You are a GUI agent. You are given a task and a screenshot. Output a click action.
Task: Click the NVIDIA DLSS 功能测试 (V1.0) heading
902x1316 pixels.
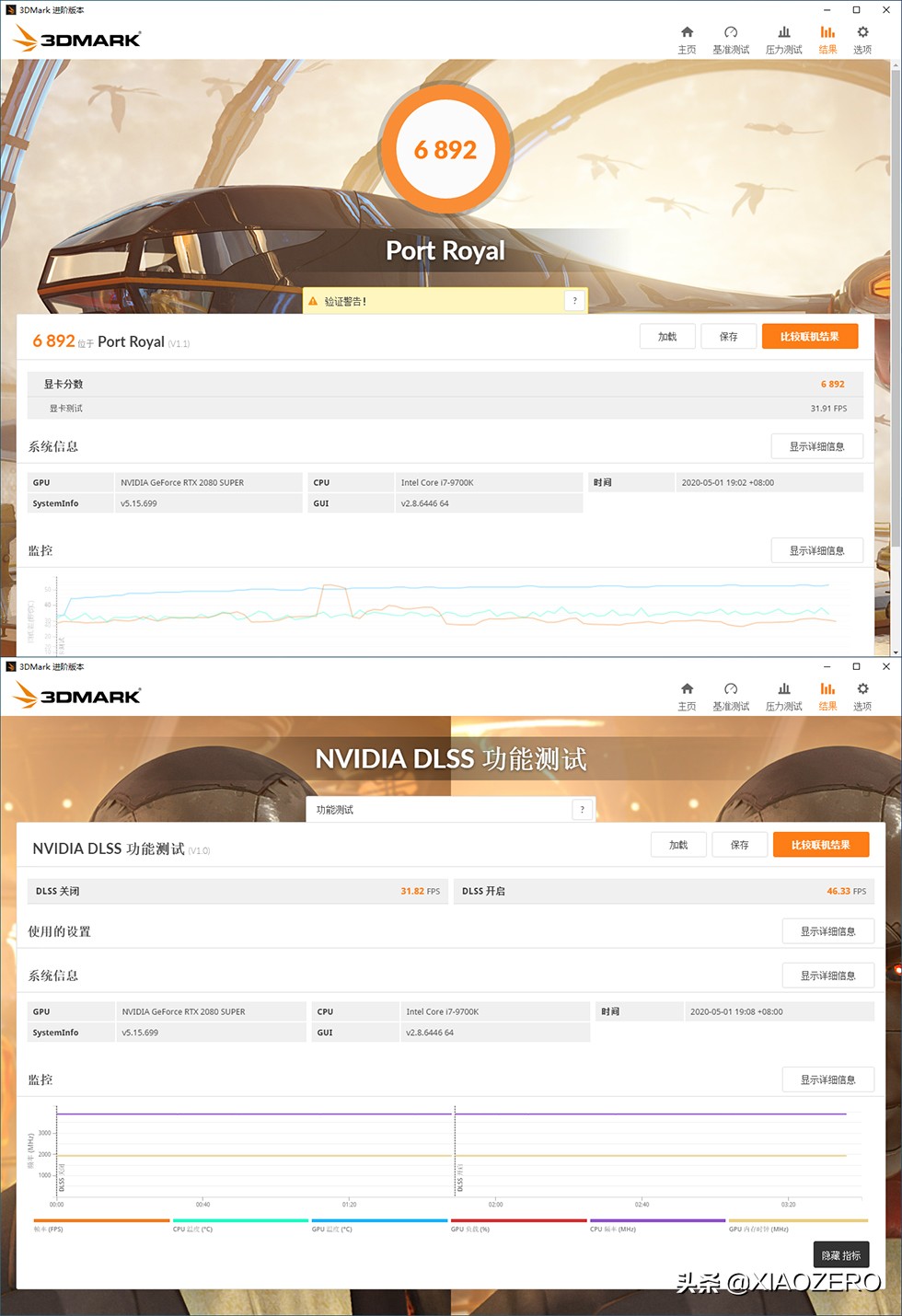[121, 848]
